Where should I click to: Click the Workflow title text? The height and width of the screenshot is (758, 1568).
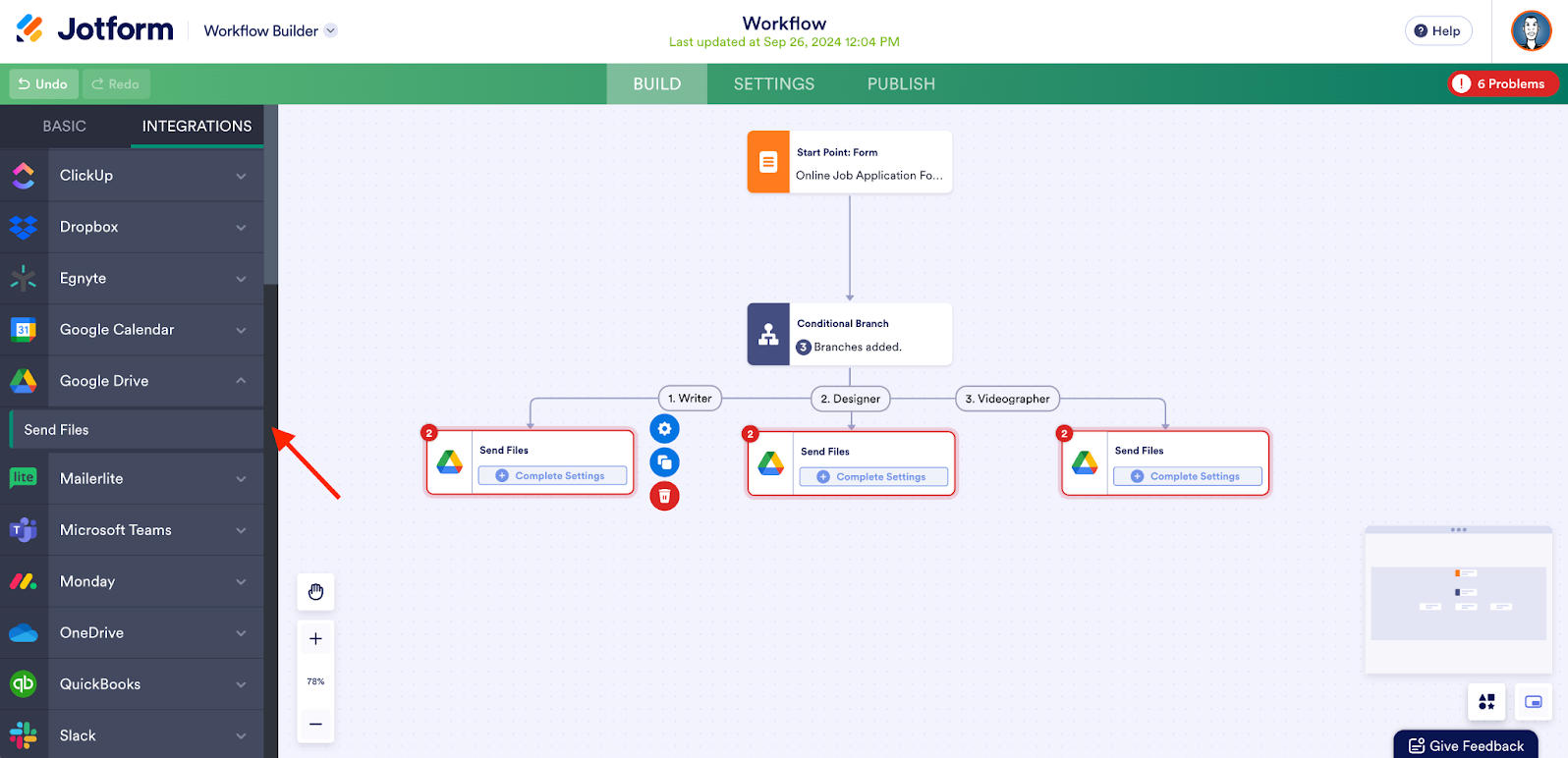[x=784, y=23]
